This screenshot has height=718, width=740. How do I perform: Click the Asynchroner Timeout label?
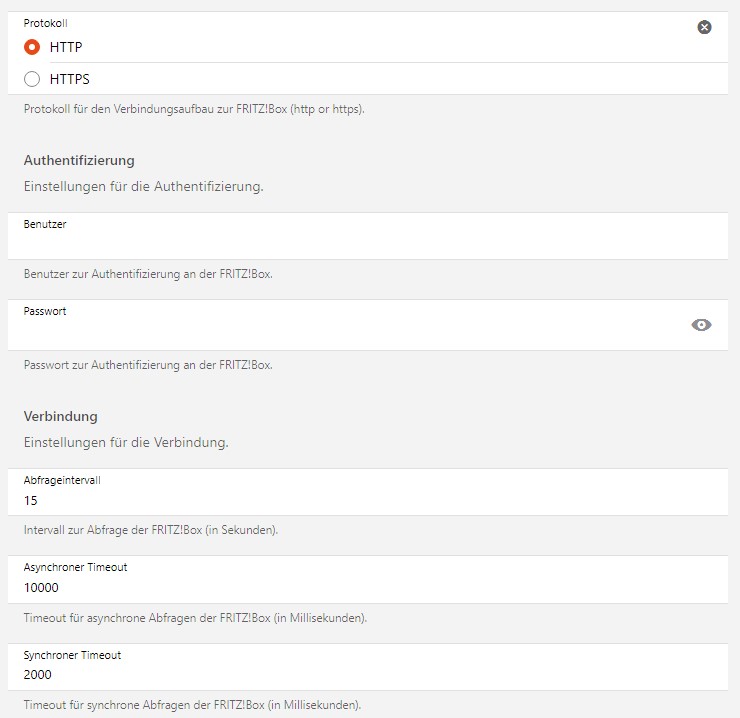coord(76,567)
